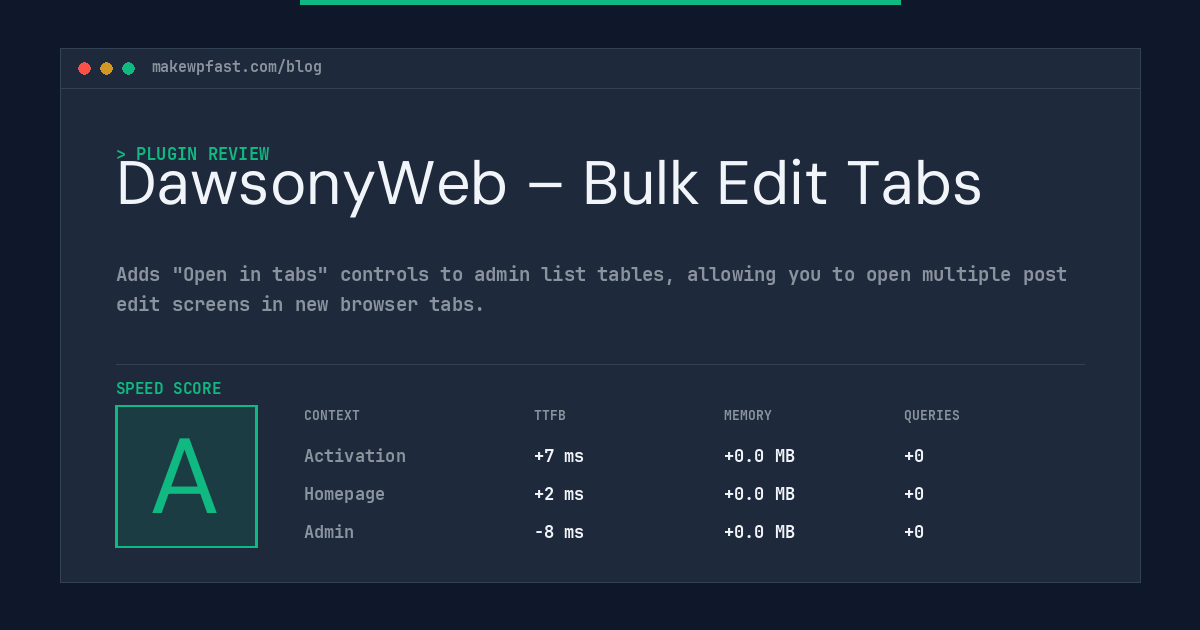Click the grade A score box

click(186, 476)
